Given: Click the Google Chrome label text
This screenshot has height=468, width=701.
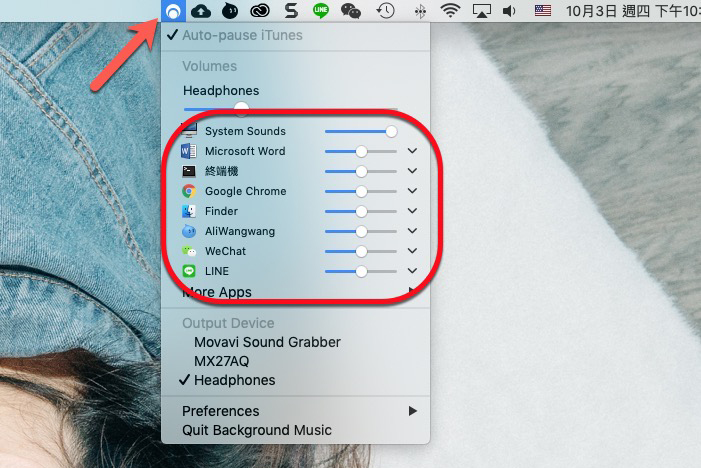Looking at the screenshot, I should pos(245,191).
